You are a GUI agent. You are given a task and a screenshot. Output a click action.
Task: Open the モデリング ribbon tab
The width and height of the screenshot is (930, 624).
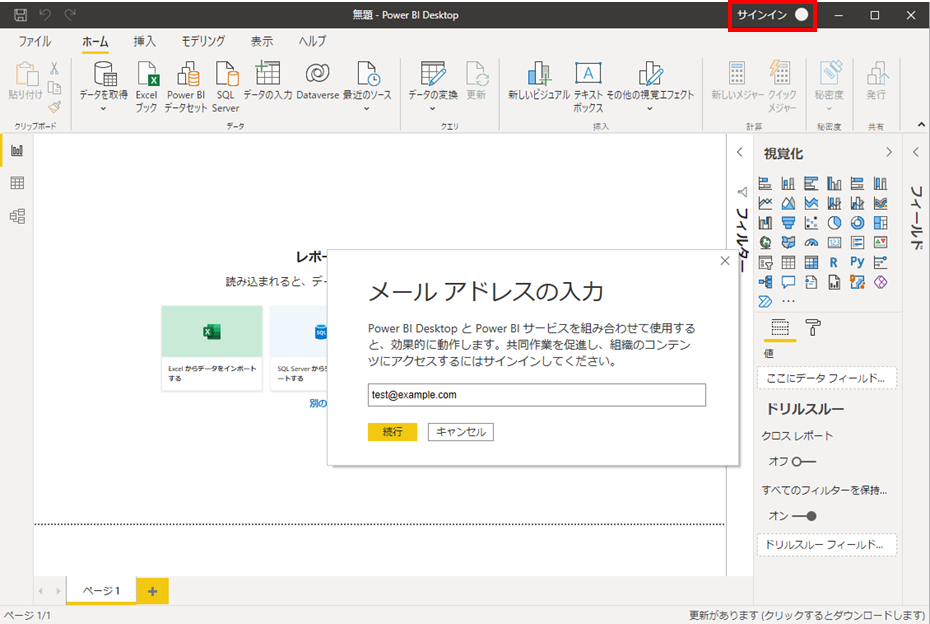click(202, 41)
